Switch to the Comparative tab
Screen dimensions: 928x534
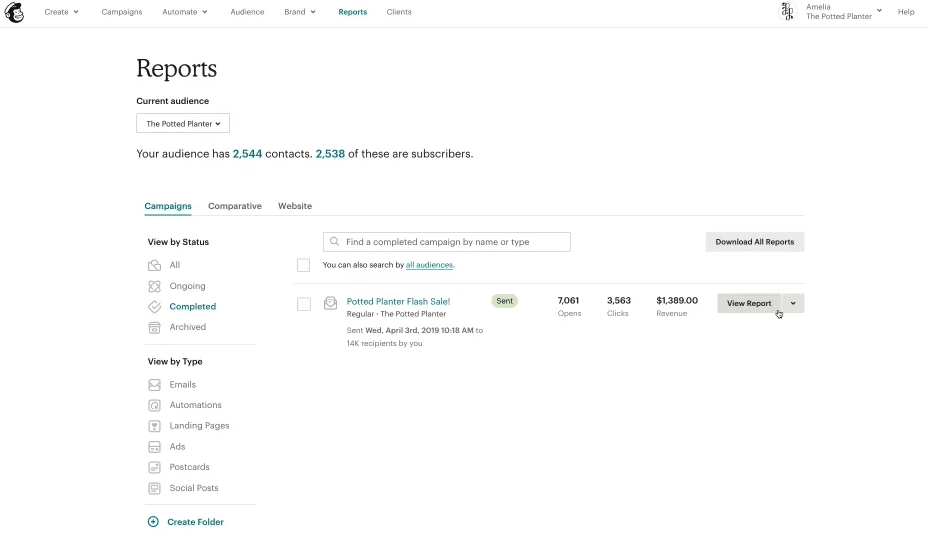click(x=235, y=206)
